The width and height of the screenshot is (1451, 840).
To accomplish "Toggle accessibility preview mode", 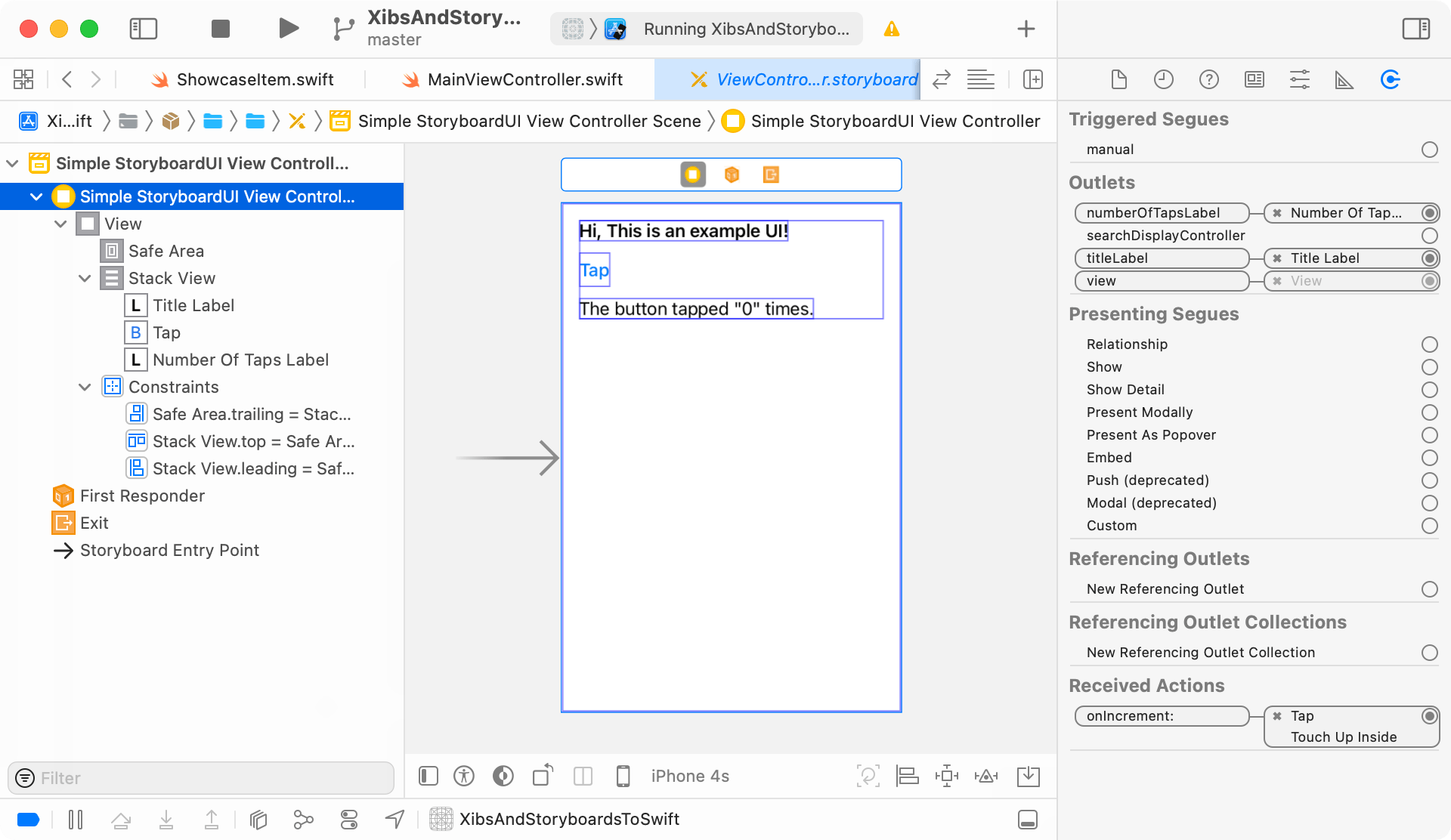I will (x=463, y=776).
